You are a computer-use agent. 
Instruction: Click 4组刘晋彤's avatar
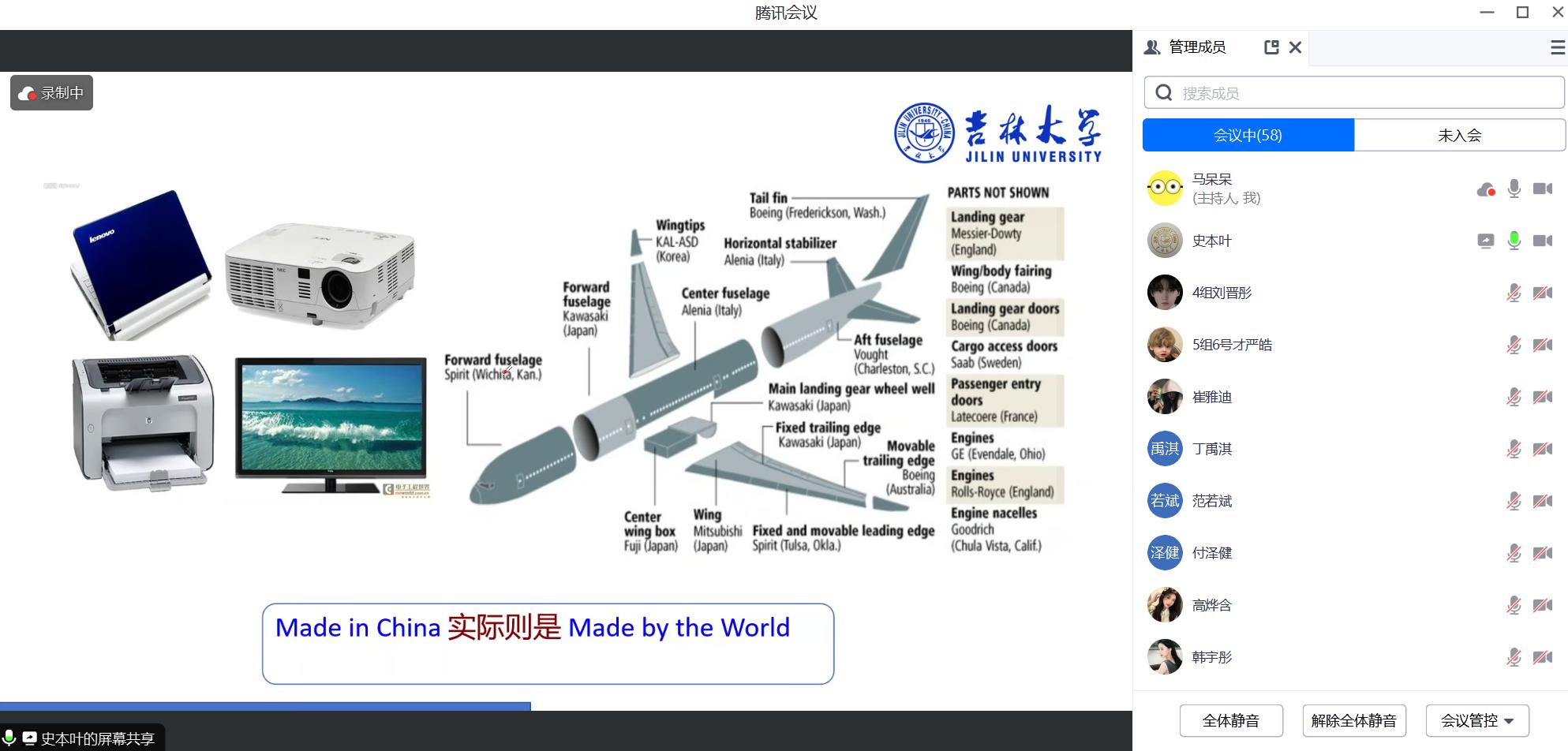click(1165, 293)
